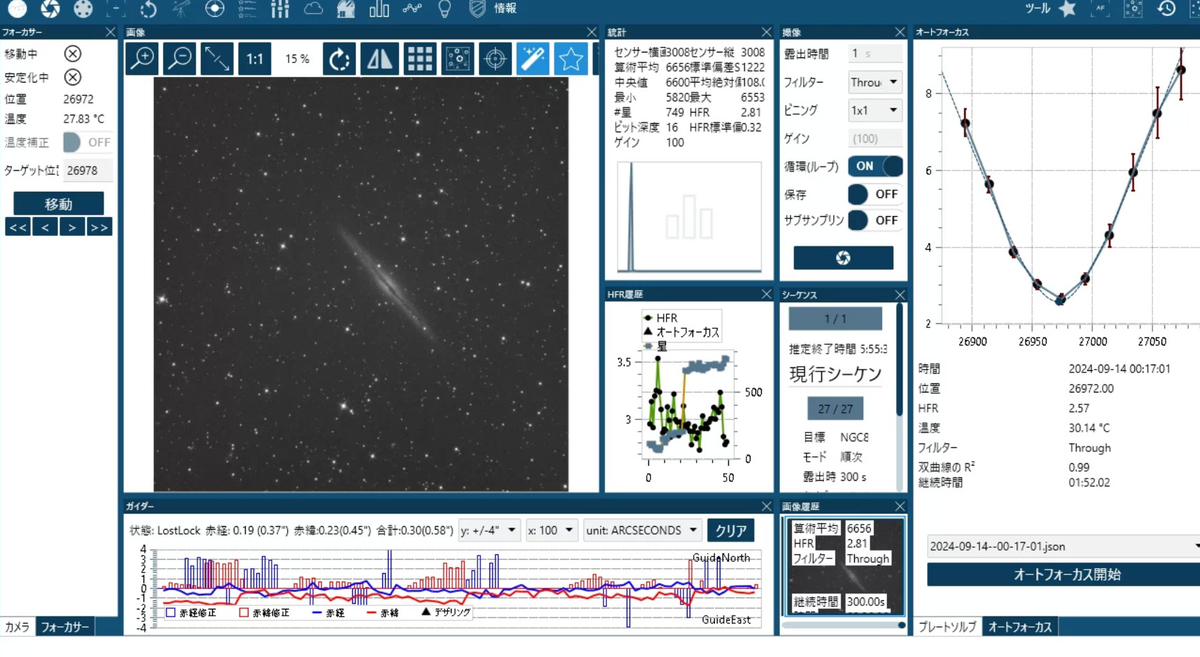The width and height of the screenshot is (1200, 657).
Task: Click the flip image icon
Action: tap(380, 59)
